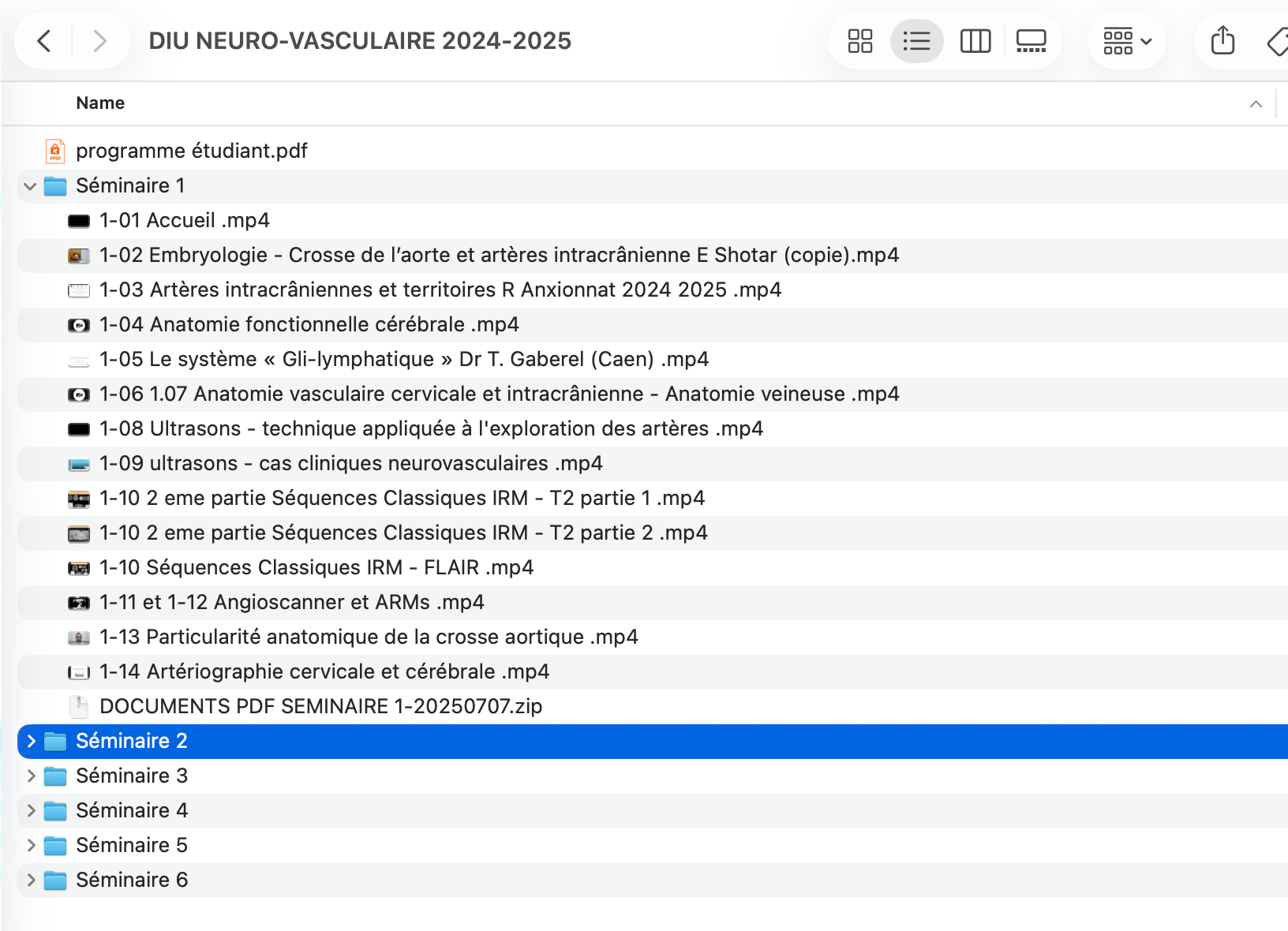Viewport: 1288px width, 931px height.
Task: Expand the Séminaire 4 folder
Action: point(31,811)
